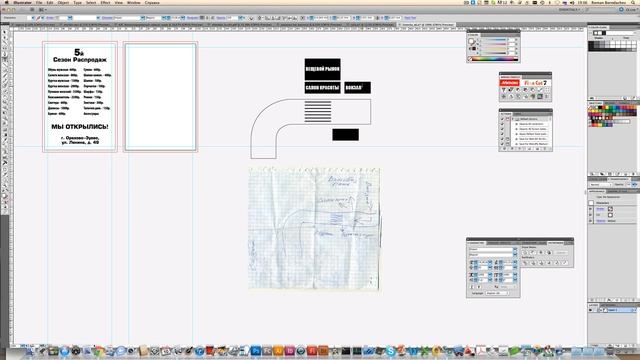Click the Stop button in Actions panel
The image size is (640, 360).
(x=504, y=149)
